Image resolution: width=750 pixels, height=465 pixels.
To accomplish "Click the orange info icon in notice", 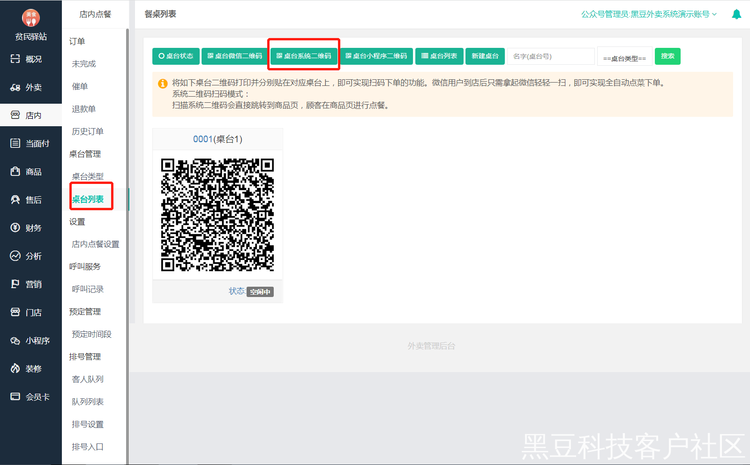I will point(163,84).
